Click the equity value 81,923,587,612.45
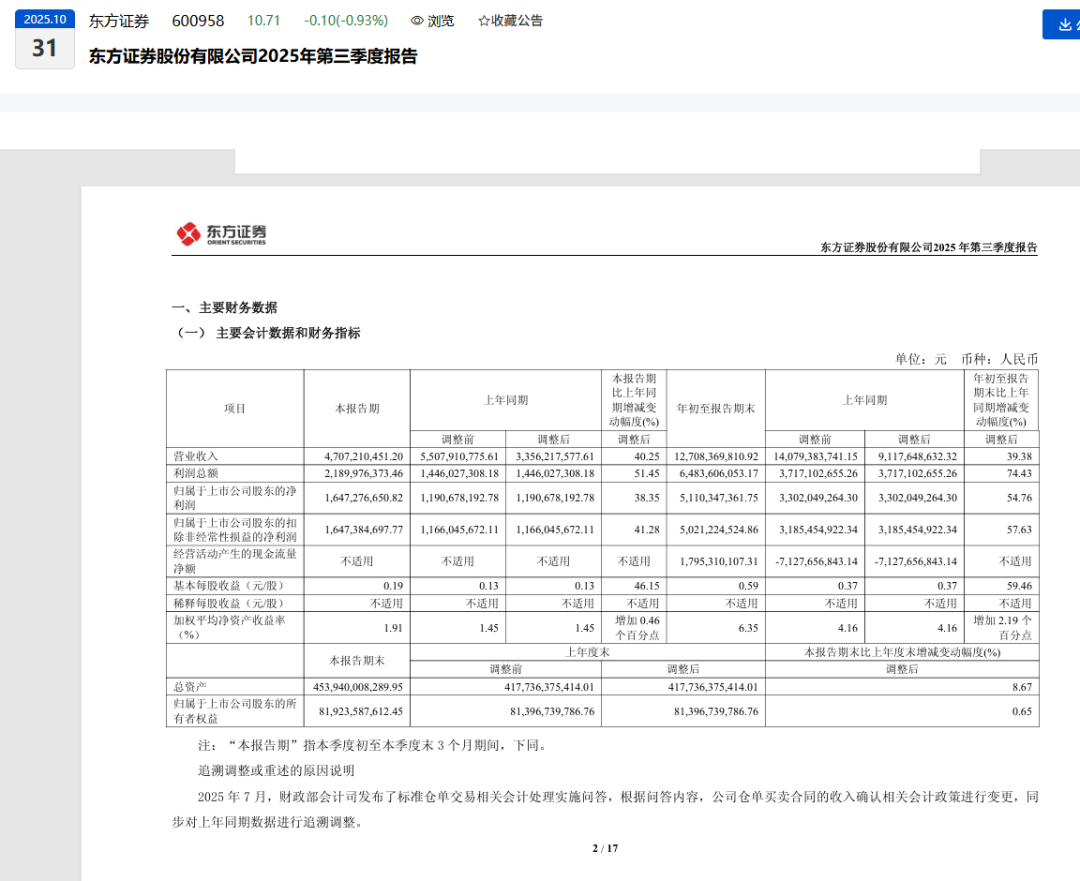This screenshot has width=1080, height=881. [360, 711]
